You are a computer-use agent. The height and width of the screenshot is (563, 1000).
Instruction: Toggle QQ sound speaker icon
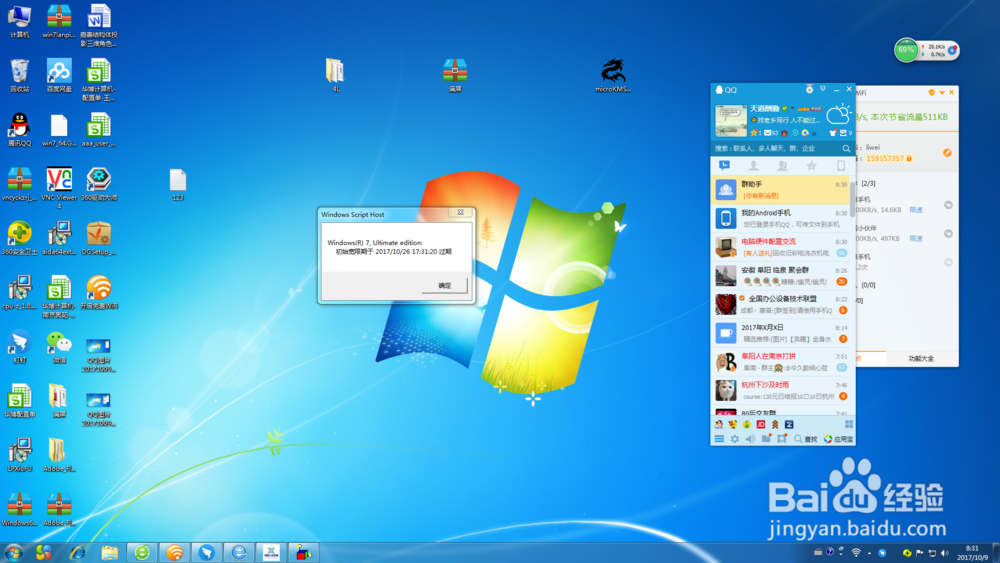pos(750,439)
